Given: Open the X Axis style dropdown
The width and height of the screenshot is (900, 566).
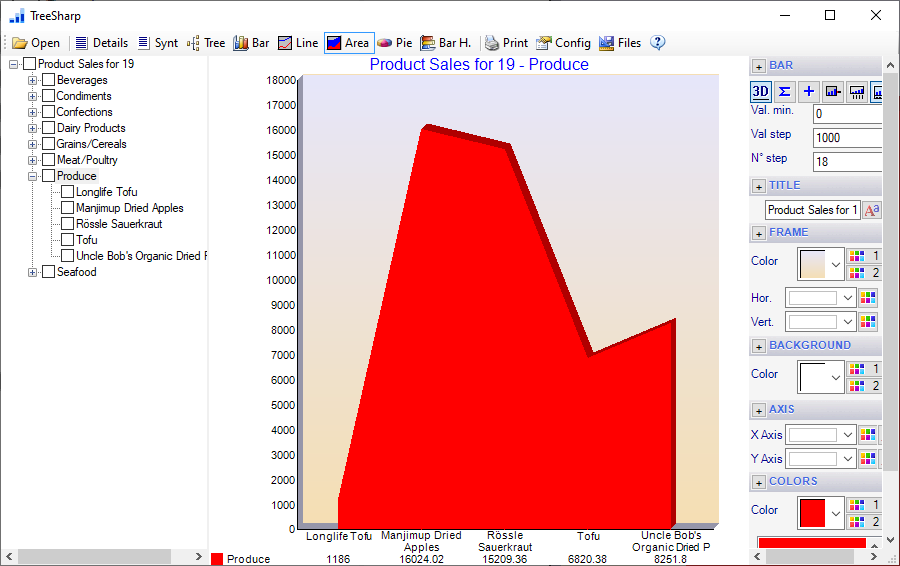Looking at the screenshot, I should point(820,435).
